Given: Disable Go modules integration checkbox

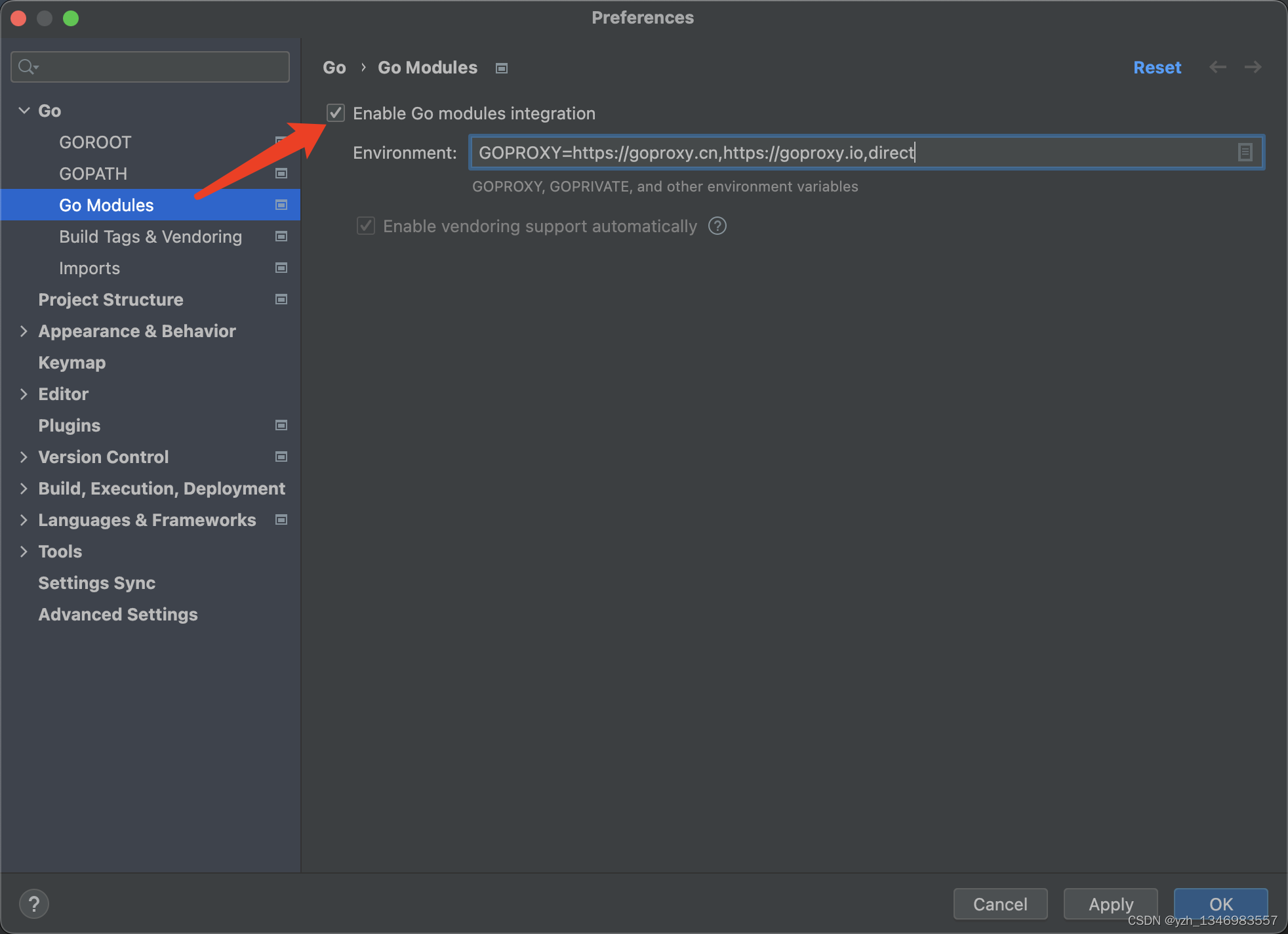Looking at the screenshot, I should pyautogui.click(x=336, y=113).
